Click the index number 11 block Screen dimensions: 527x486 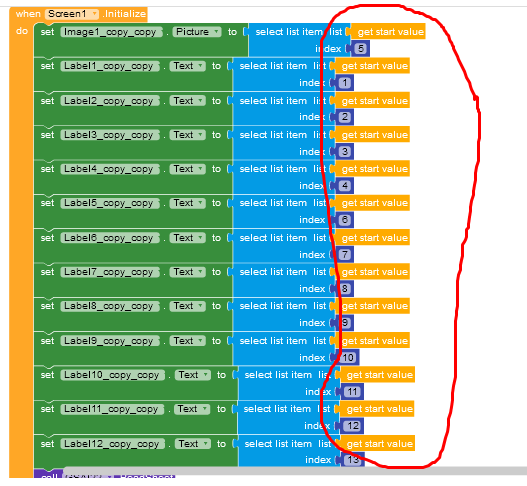point(352,392)
